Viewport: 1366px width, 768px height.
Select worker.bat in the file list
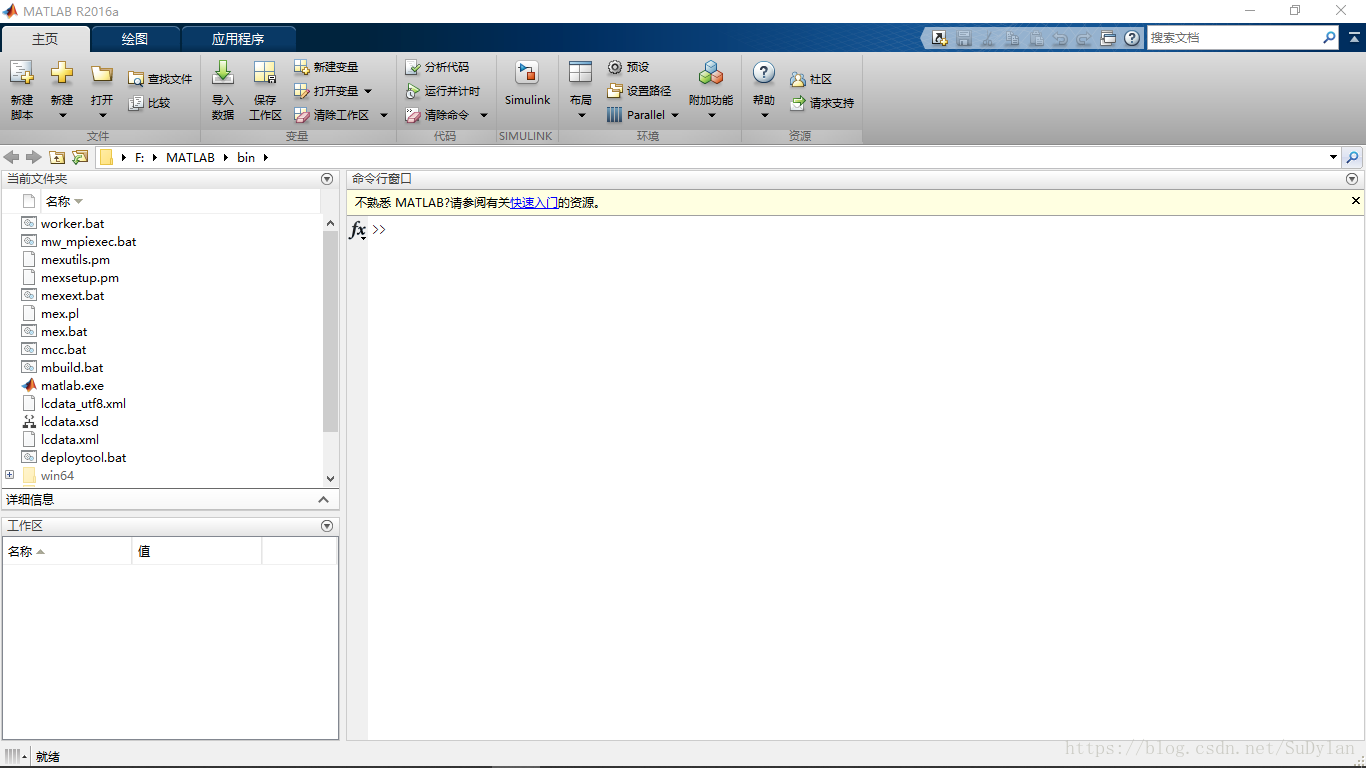[72, 224]
